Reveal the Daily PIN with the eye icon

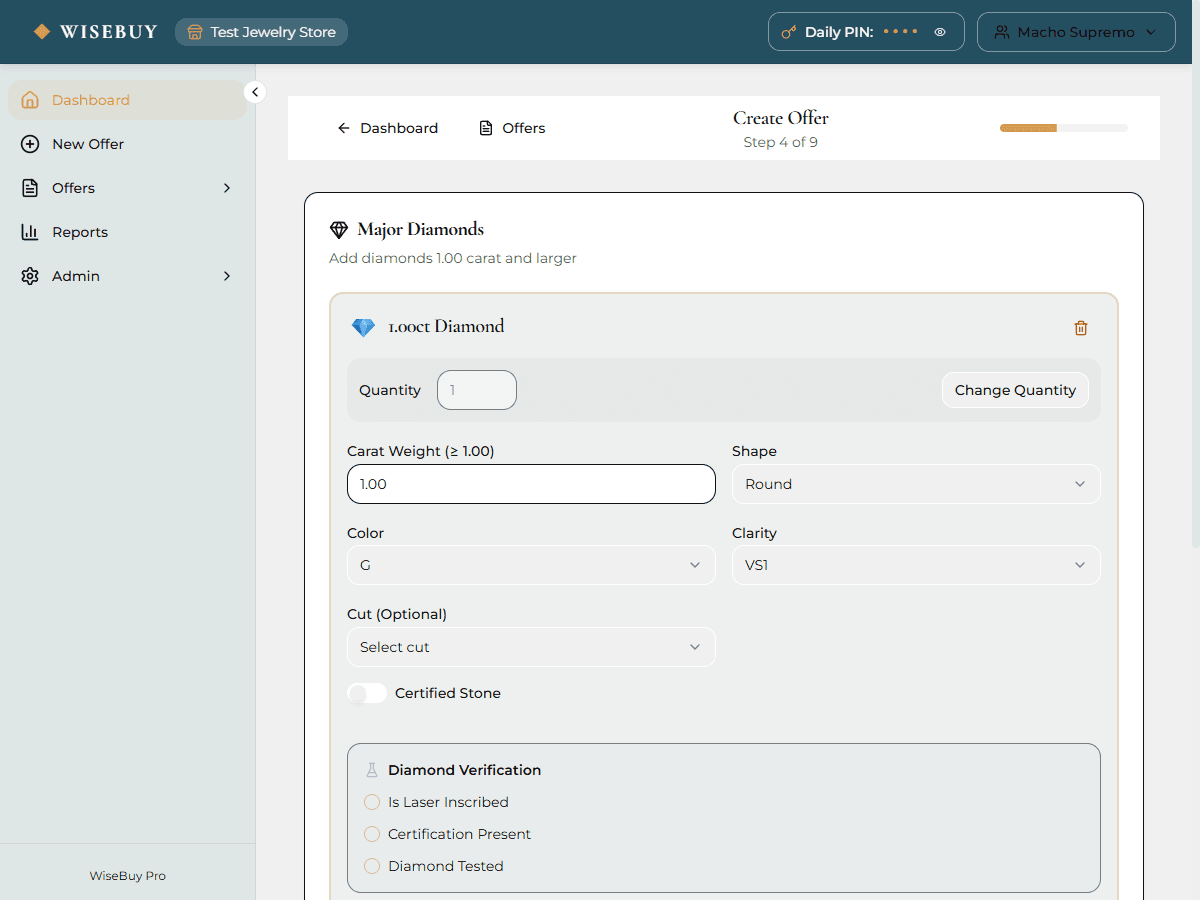(940, 32)
